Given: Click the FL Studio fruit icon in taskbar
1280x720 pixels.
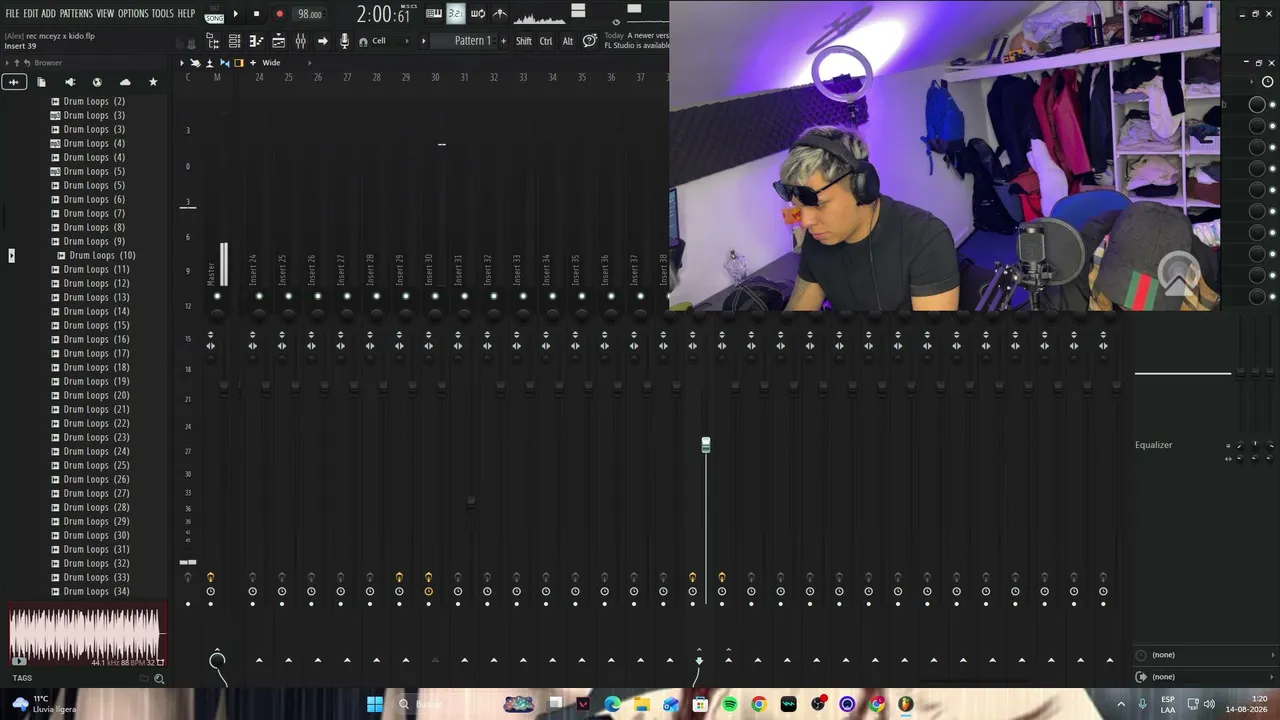Looking at the screenshot, I should pyautogui.click(x=906, y=705).
